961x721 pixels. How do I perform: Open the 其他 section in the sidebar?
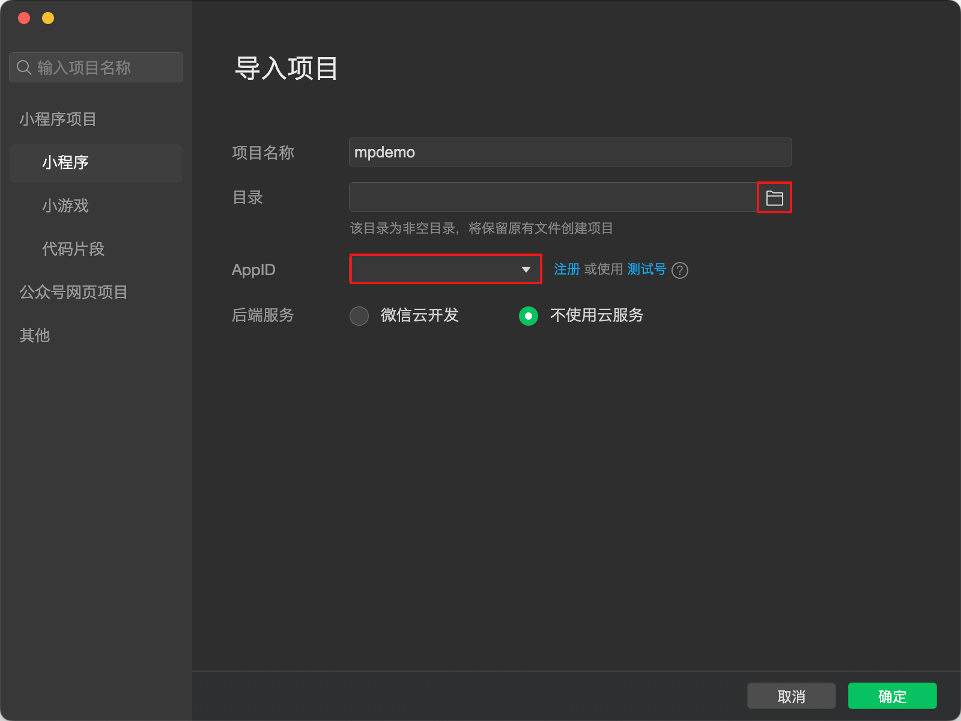[34, 335]
